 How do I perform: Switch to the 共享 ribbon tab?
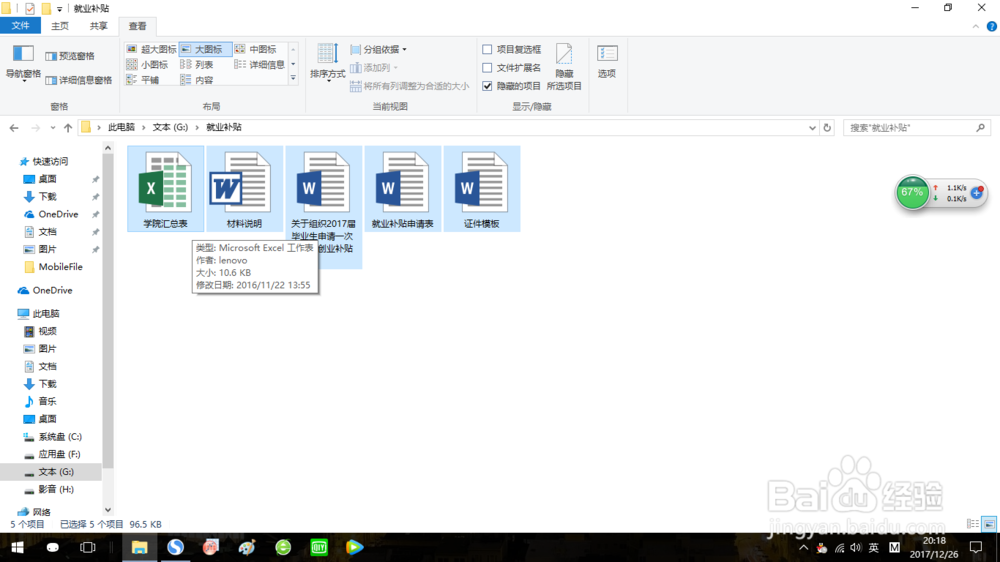coord(98,26)
